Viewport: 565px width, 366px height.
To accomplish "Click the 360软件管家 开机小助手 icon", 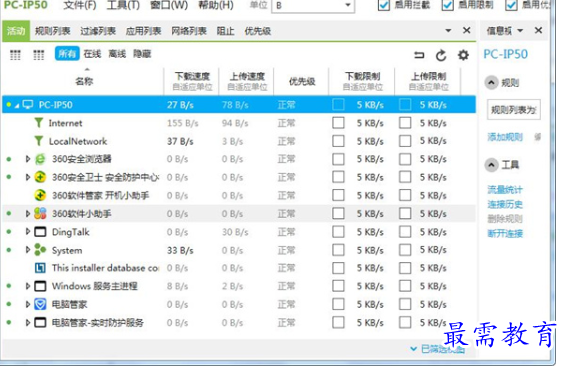I will pyautogui.click(x=40, y=195).
